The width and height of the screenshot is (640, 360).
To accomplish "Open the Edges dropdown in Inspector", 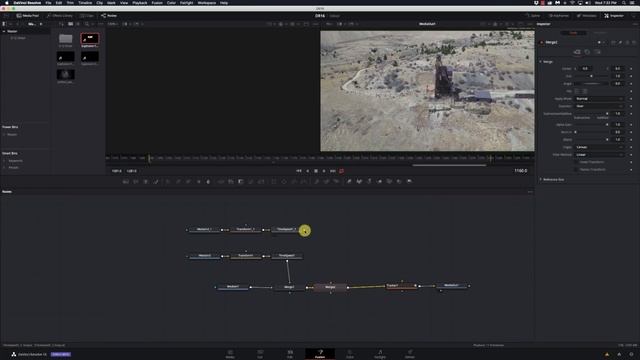I will tap(600, 147).
